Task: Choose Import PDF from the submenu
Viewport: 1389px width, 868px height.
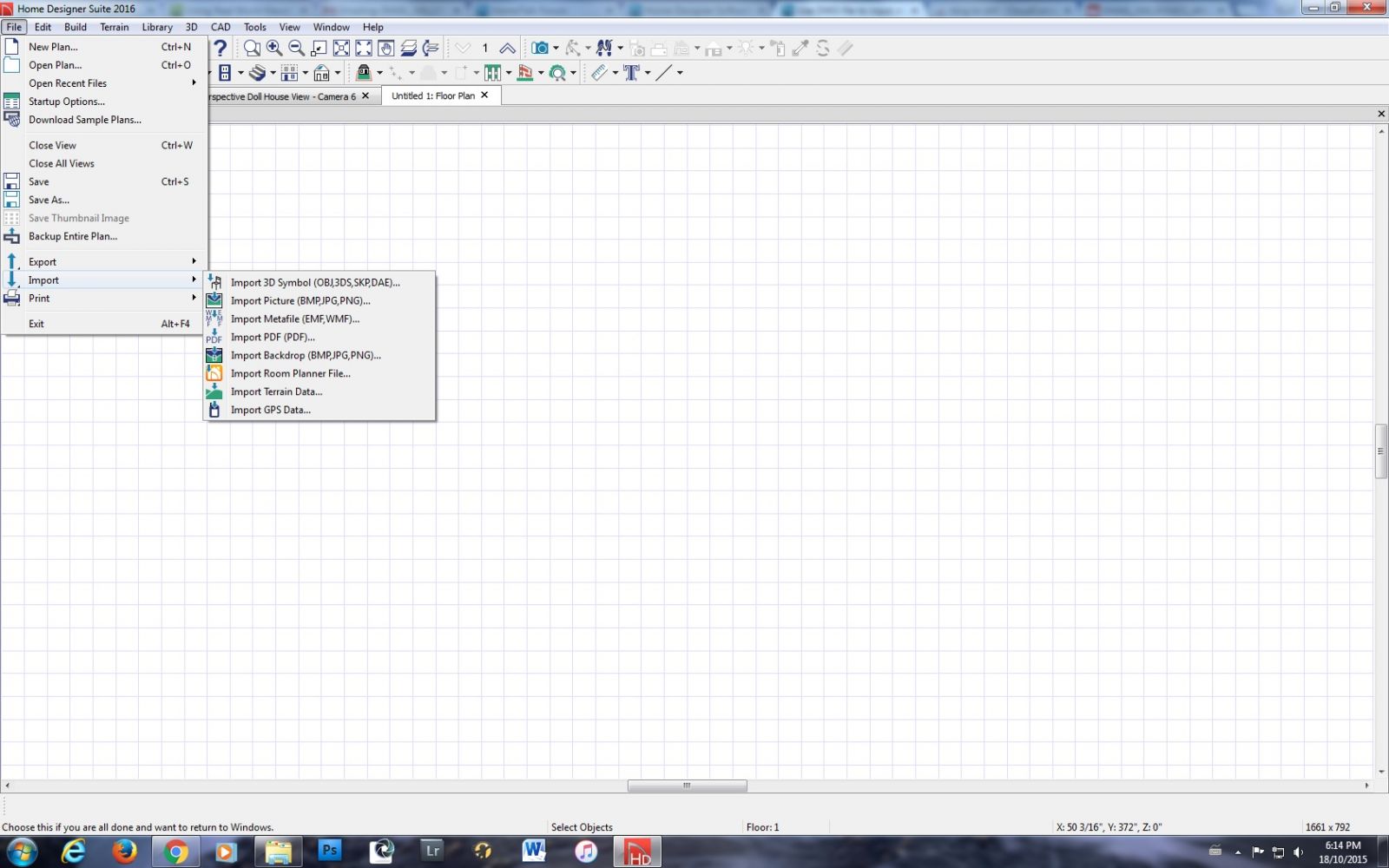Action: (x=273, y=337)
